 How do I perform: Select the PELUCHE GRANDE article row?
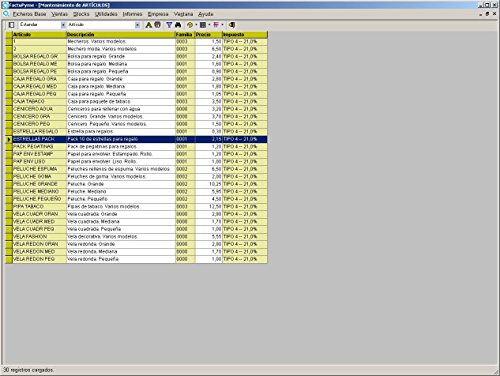click(x=136, y=184)
